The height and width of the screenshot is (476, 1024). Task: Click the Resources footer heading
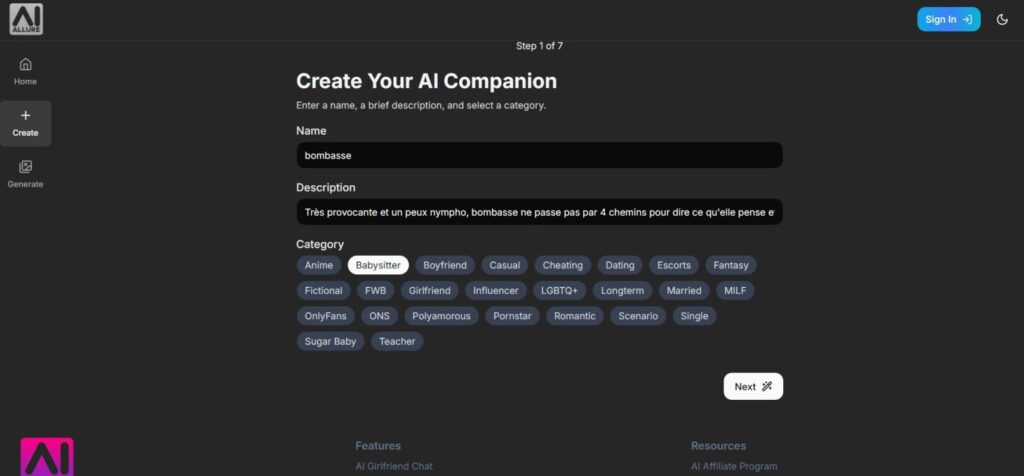pyautogui.click(x=718, y=446)
